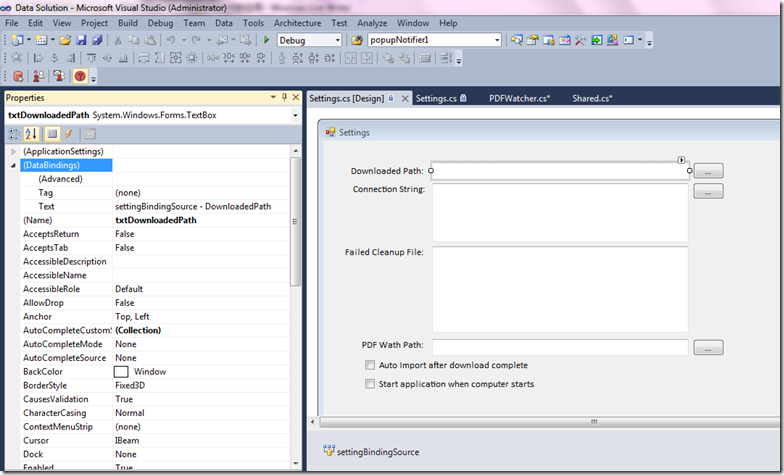Click the red database icon in third toolbar
Viewport: 784px width, 475px height.
pyautogui.click(x=18, y=76)
